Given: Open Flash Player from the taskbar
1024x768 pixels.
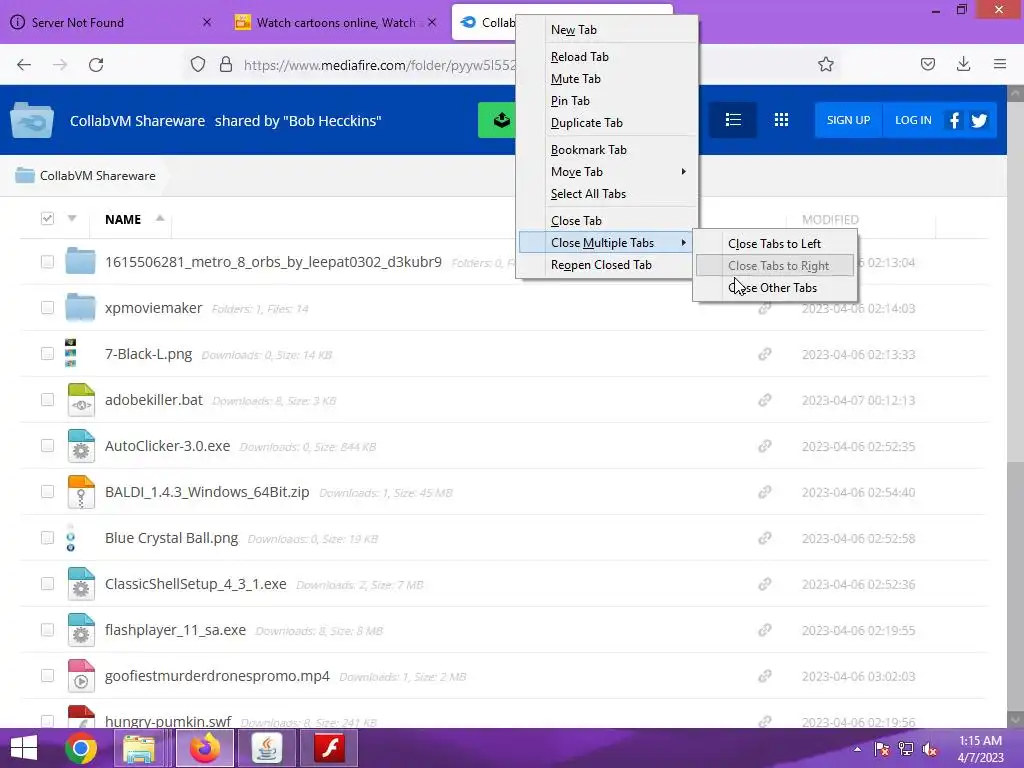Looking at the screenshot, I should (329, 748).
